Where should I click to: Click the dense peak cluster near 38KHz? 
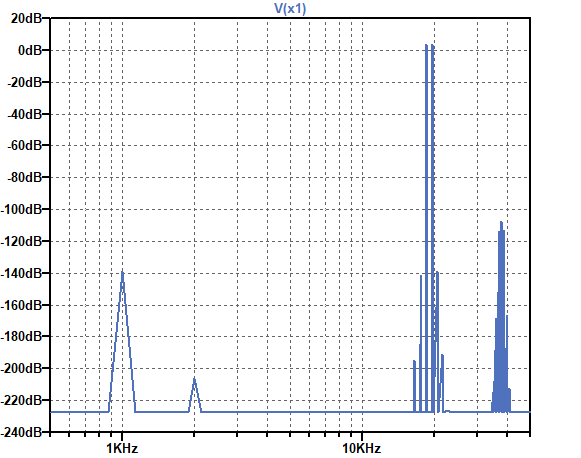click(501, 316)
